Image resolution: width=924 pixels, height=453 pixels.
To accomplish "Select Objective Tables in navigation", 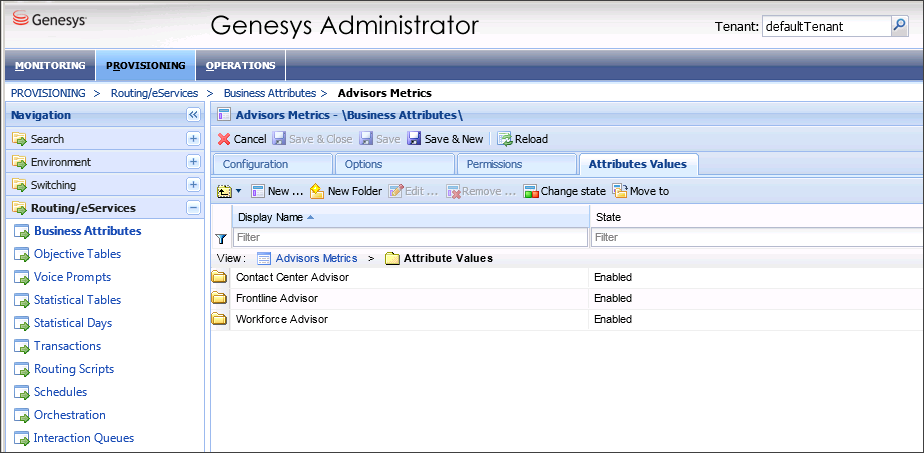I will [77, 254].
